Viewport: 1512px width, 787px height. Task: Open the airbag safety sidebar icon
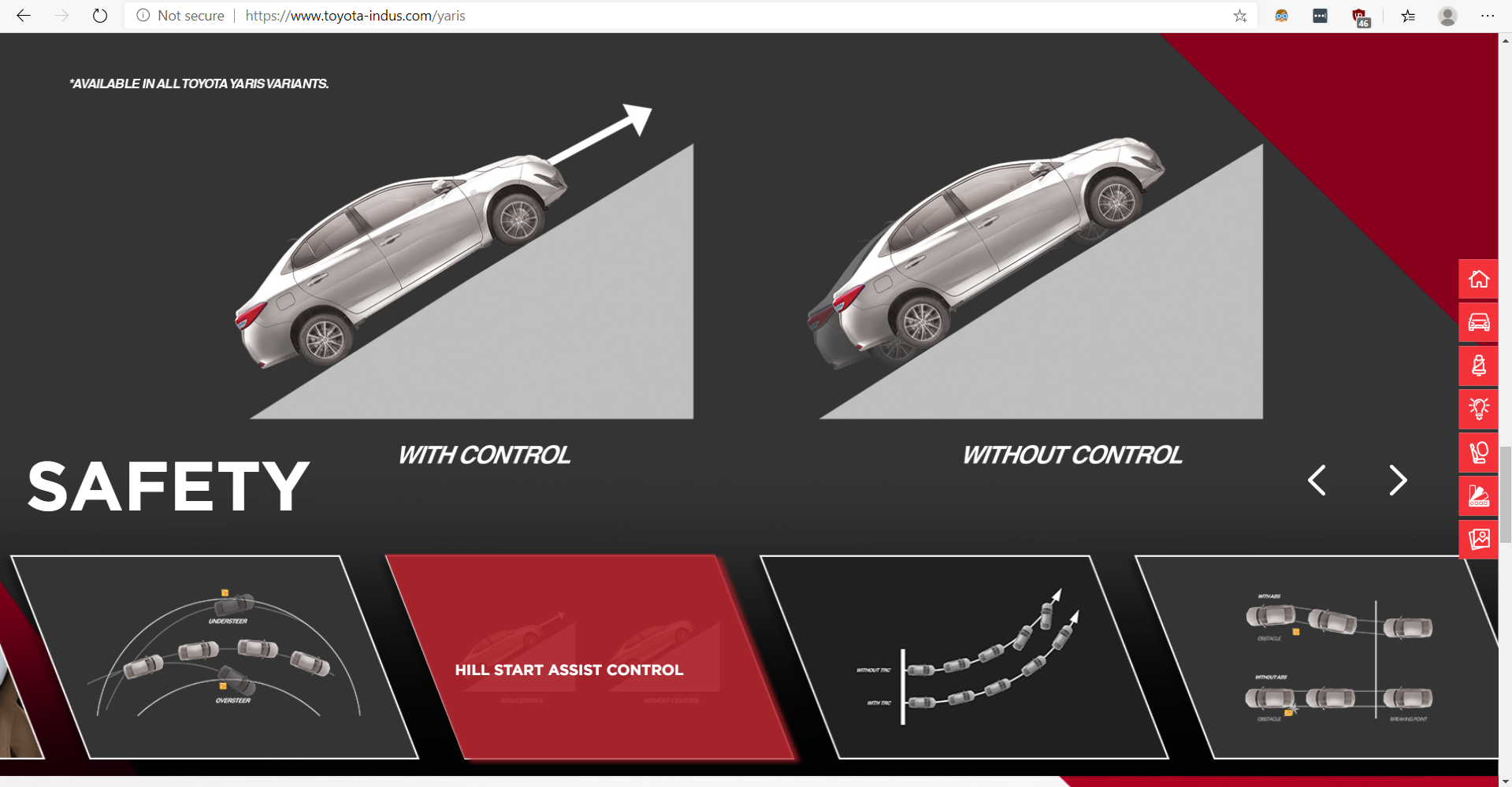click(x=1479, y=452)
